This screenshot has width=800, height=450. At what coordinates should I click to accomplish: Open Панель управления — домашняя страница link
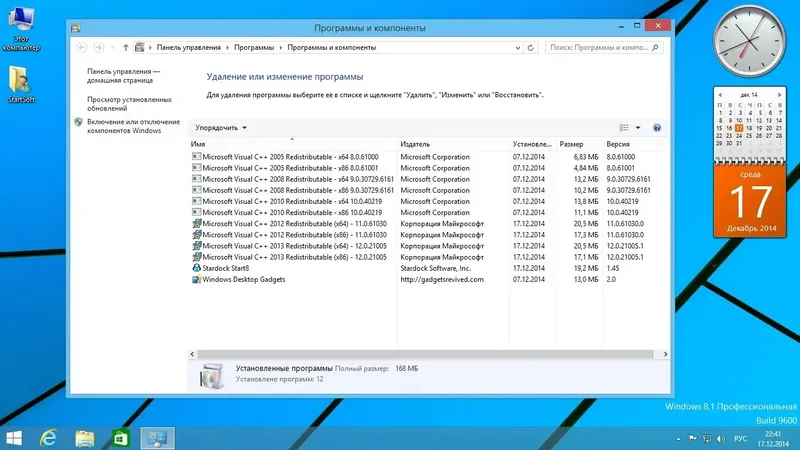(x=123, y=76)
